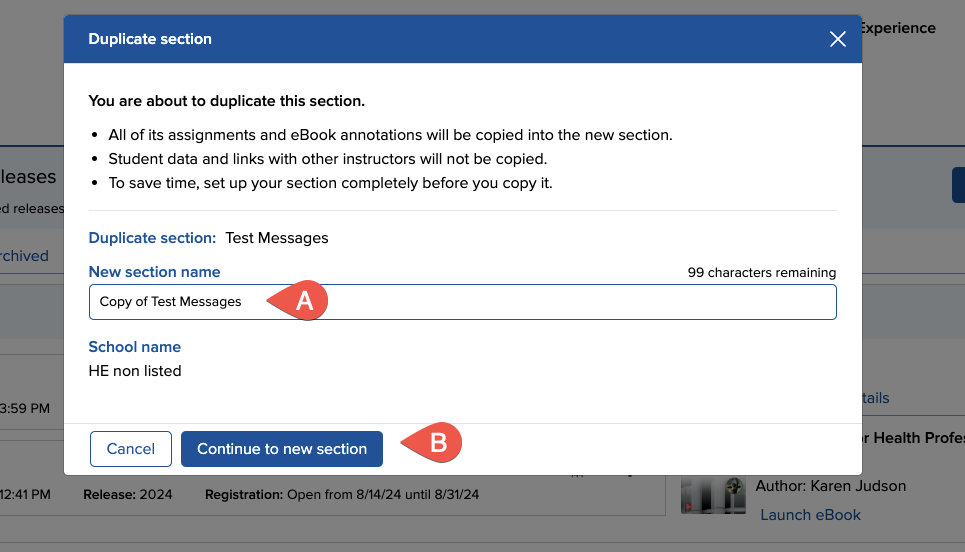The height and width of the screenshot is (552, 965).
Task: Click the Release: 2024 text
Action: (x=128, y=494)
